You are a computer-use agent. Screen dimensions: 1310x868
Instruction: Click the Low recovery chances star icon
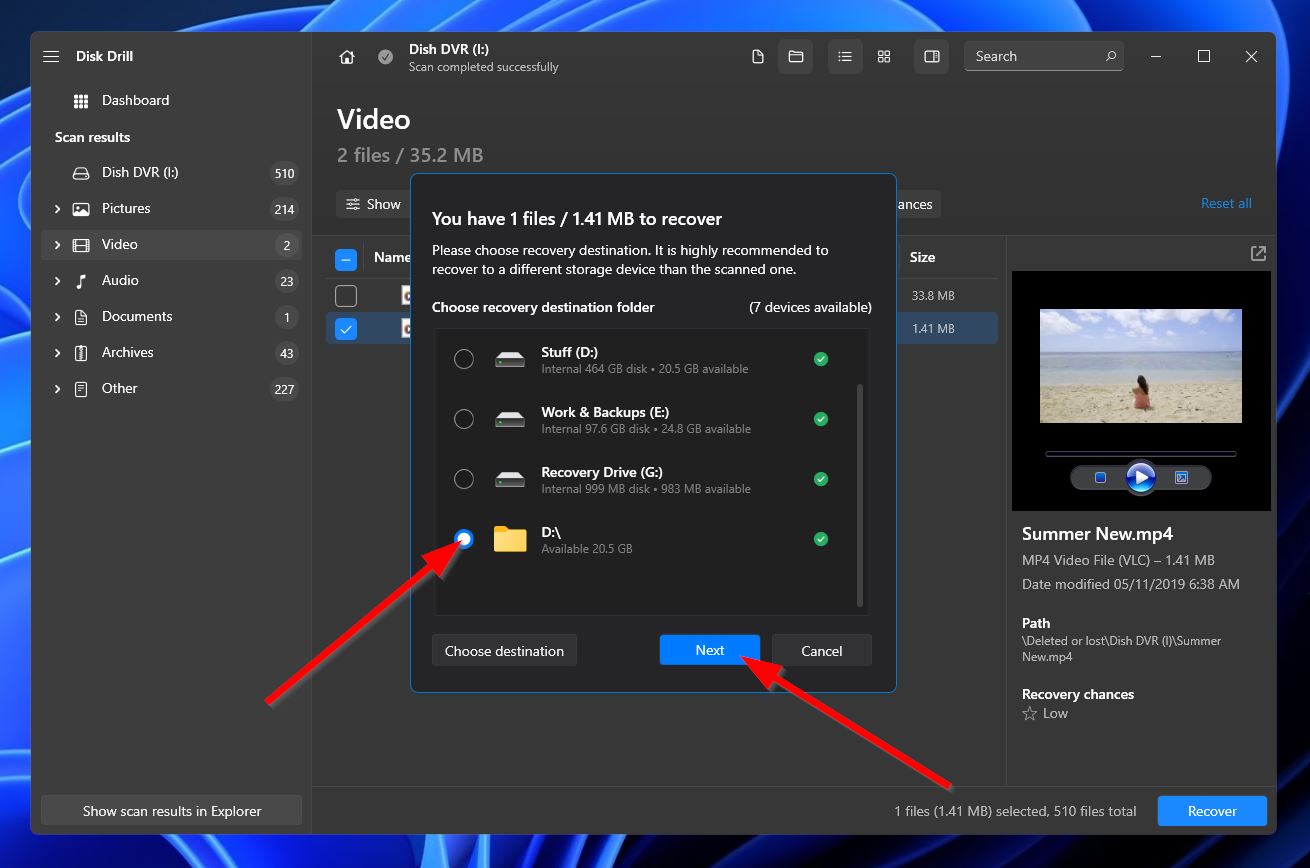(1029, 714)
